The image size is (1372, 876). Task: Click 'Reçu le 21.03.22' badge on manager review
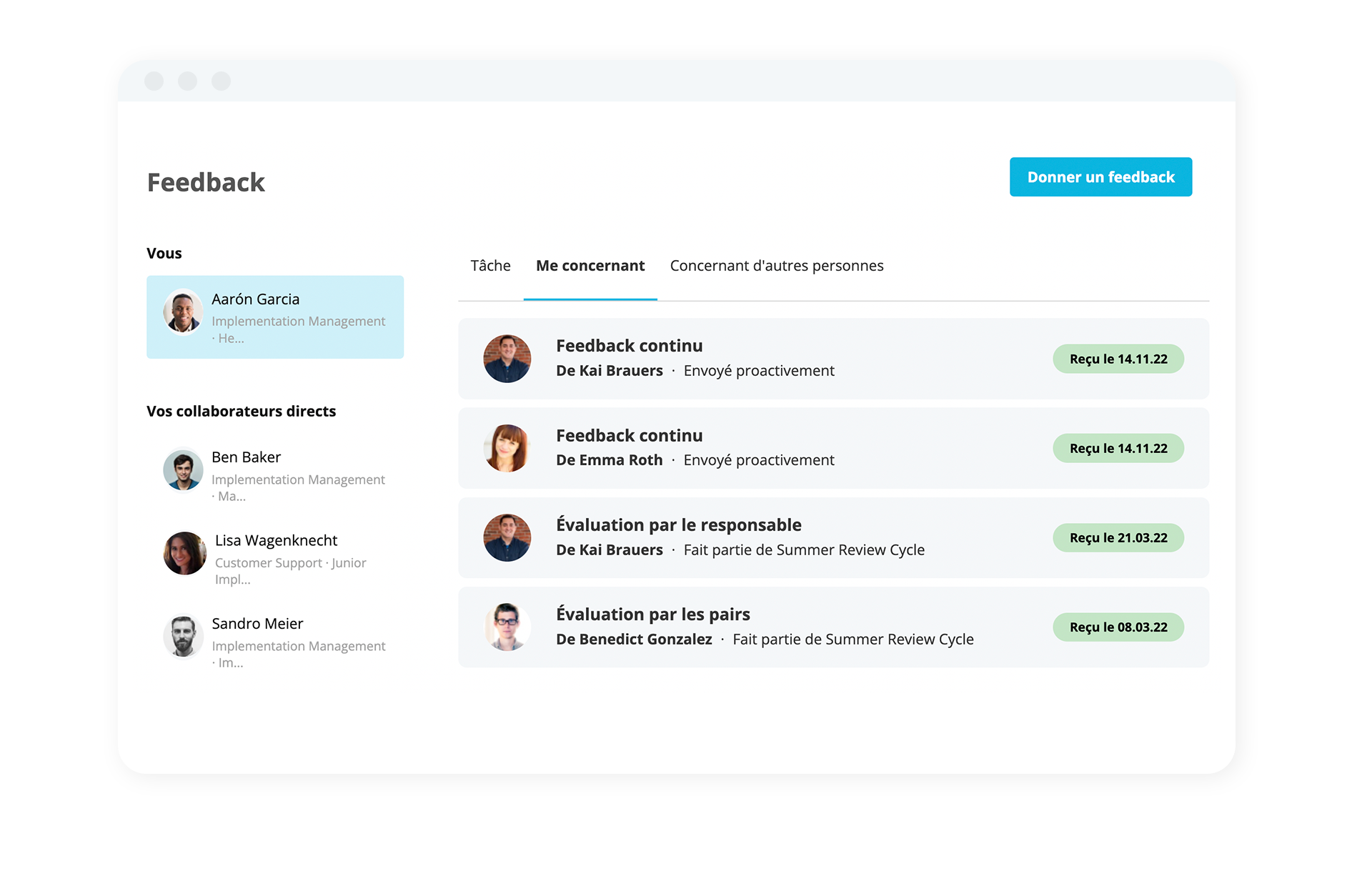coord(1118,537)
